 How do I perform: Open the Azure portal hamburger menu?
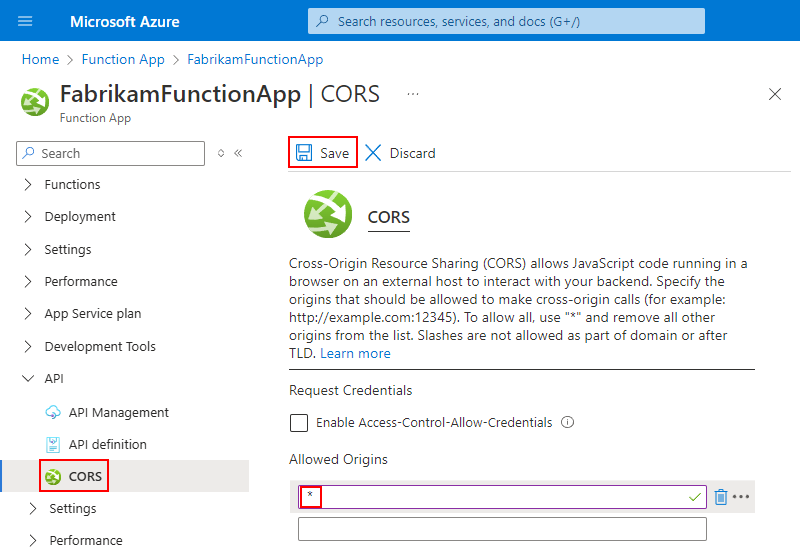tap(25, 21)
